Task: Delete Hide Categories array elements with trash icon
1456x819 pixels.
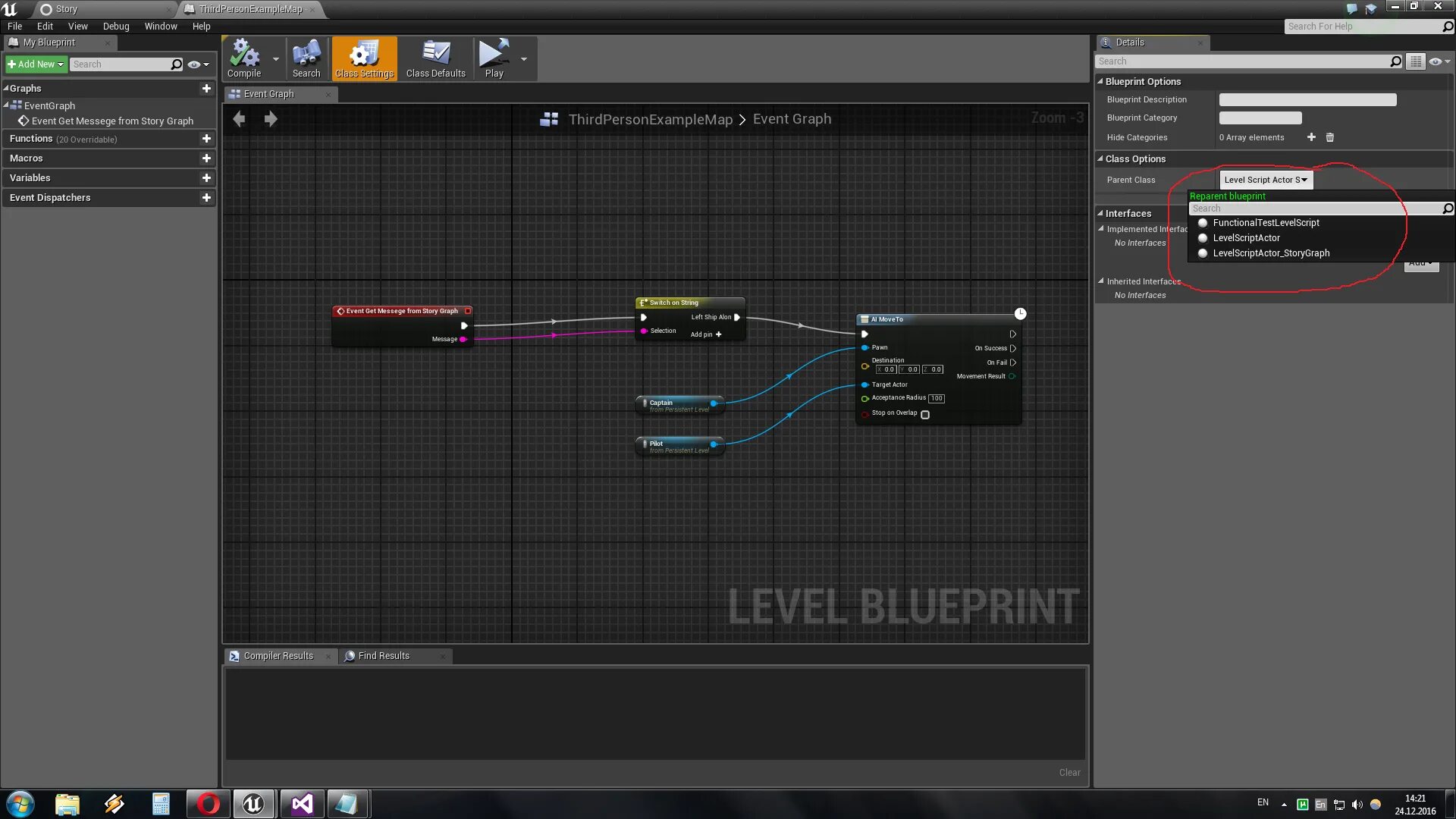Action: coord(1329,137)
